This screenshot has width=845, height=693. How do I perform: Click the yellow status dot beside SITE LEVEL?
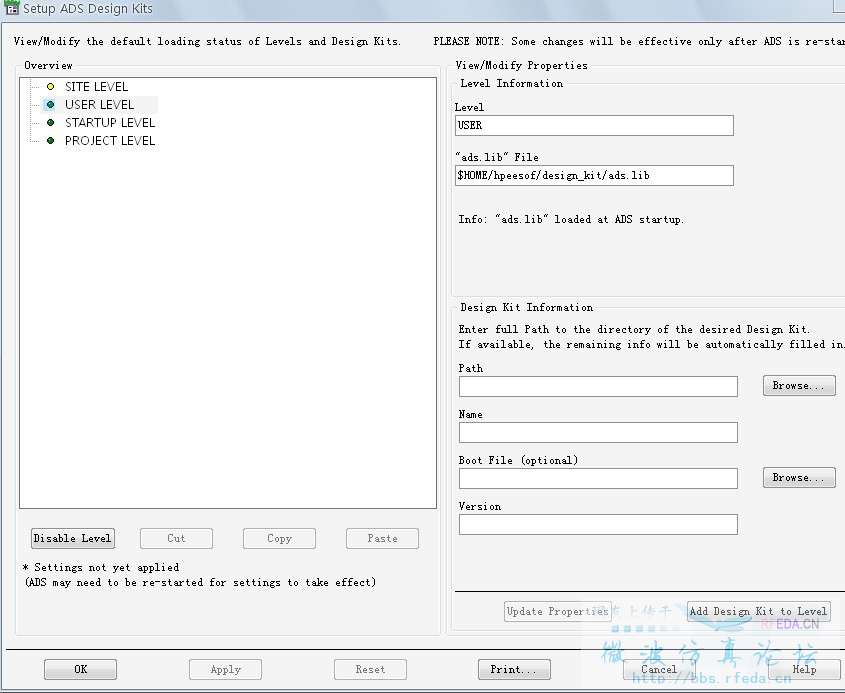(51, 87)
